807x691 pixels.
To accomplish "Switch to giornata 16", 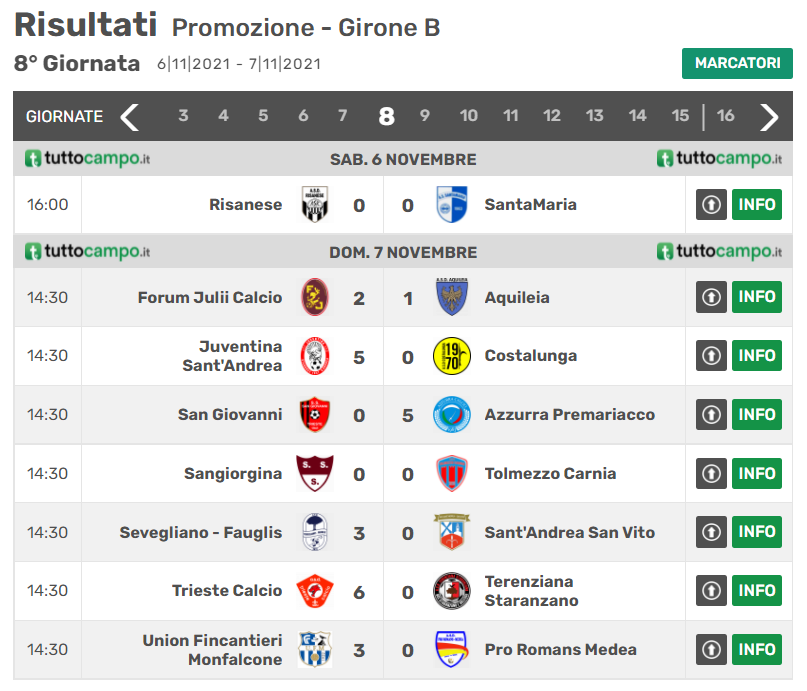I will (726, 116).
